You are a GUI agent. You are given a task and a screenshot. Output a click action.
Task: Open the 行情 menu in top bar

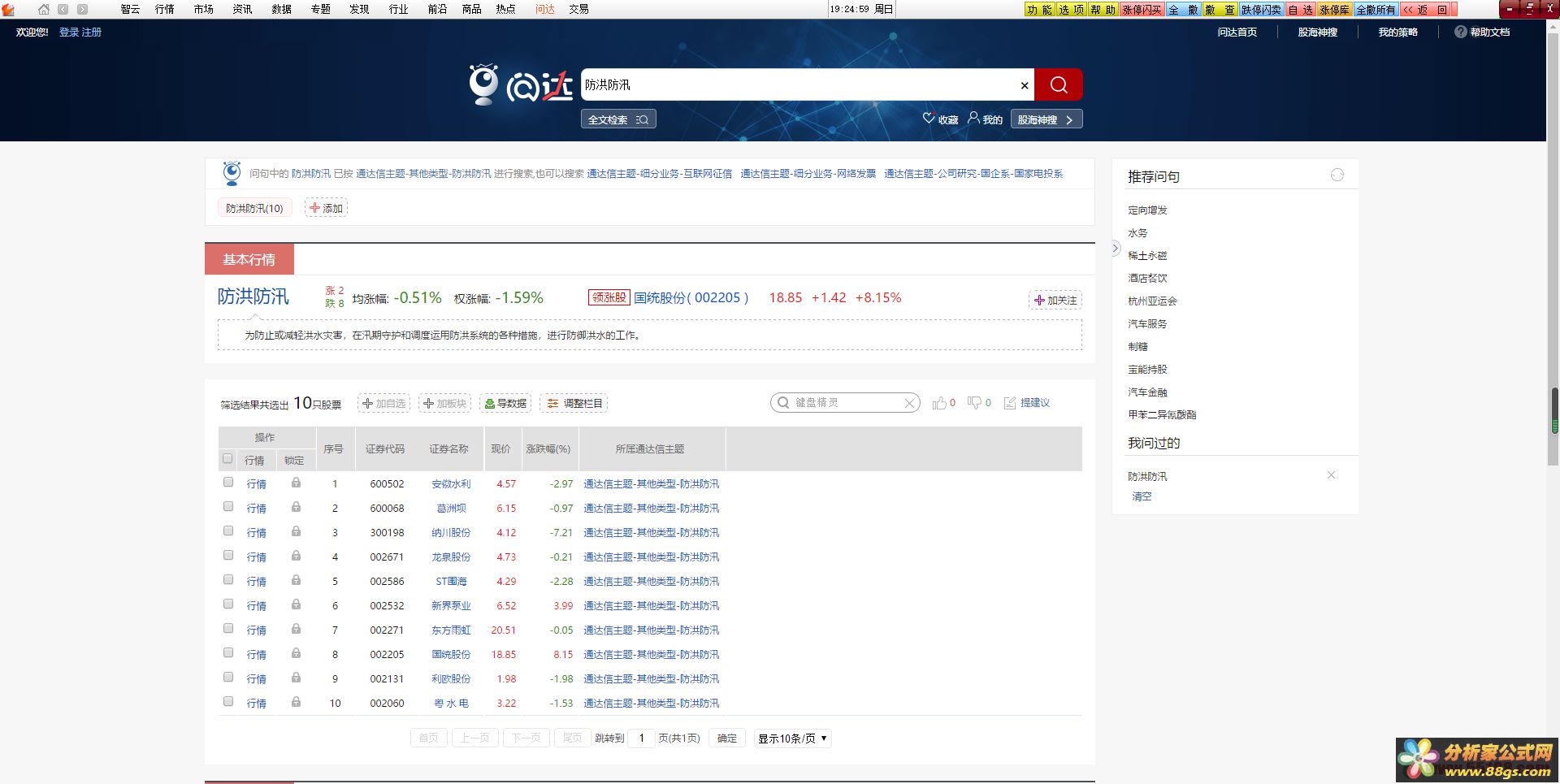[x=165, y=9]
